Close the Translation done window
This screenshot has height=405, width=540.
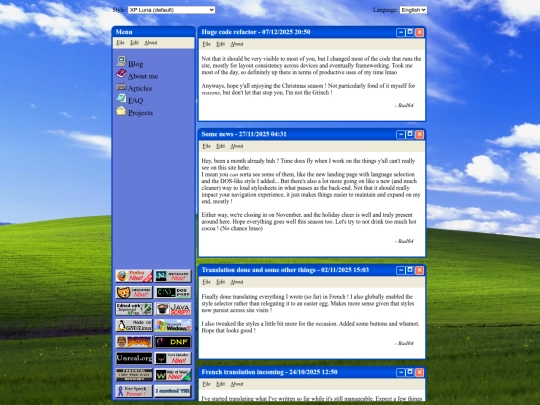(419, 270)
